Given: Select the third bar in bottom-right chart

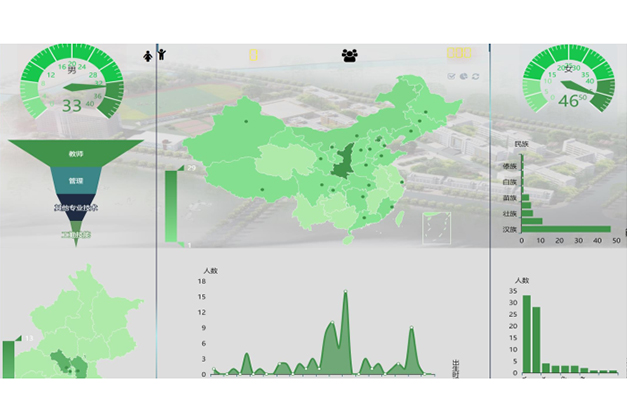Looking at the screenshot, I should (x=546, y=368).
